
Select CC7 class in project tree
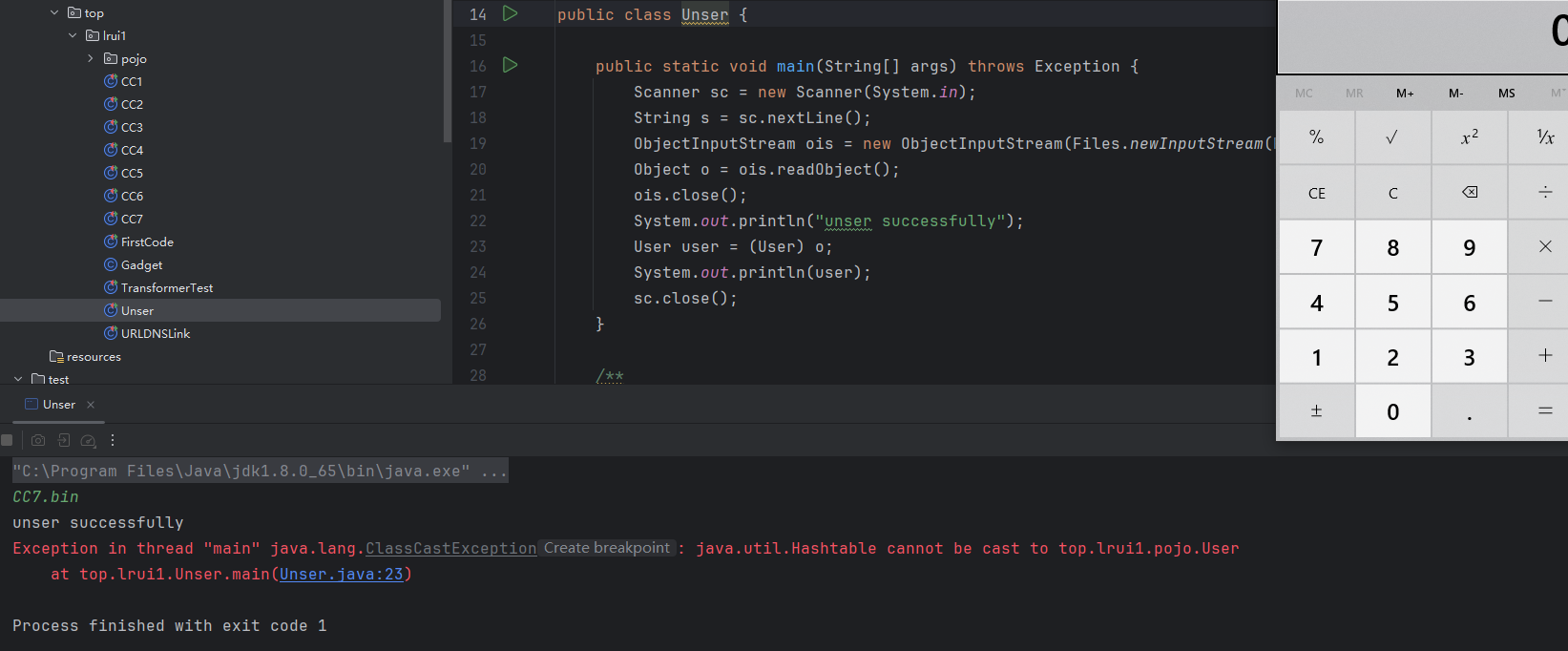(123, 219)
